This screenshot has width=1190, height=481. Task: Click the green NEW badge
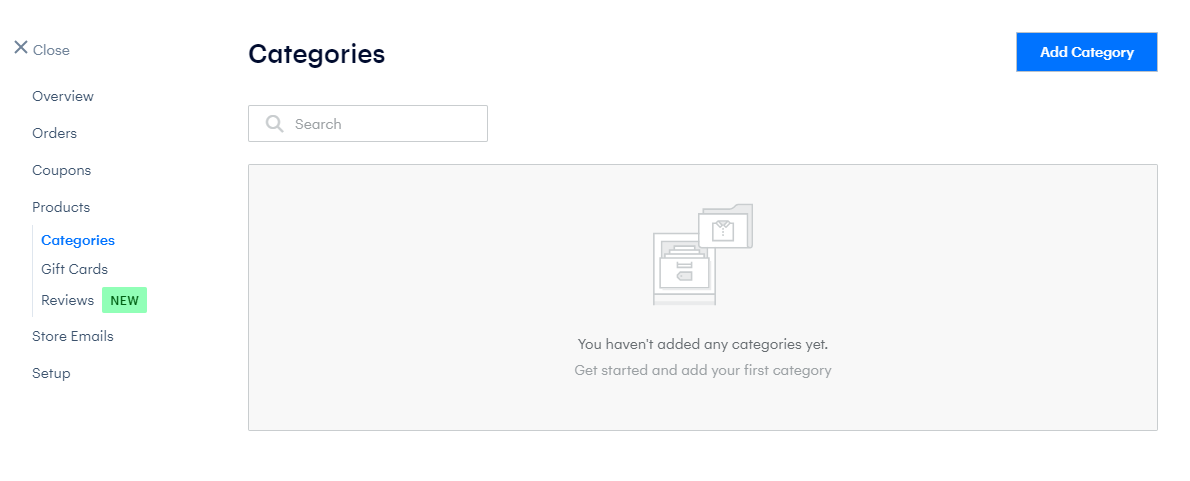pos(124,300)
